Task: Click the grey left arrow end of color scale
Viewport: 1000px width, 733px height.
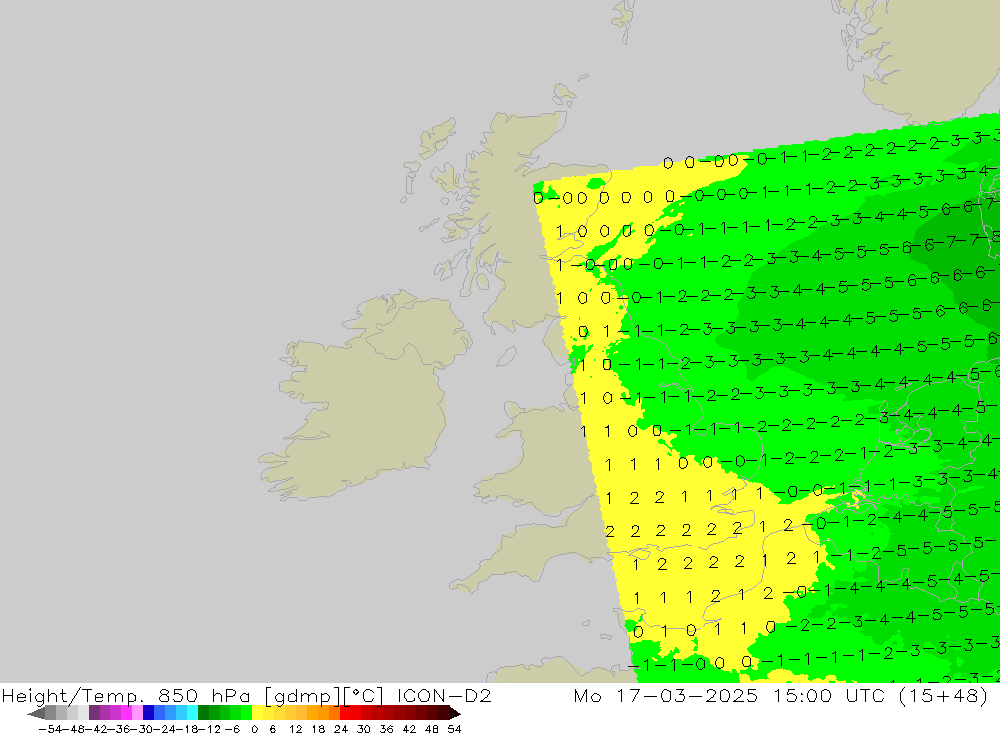Action: pos(36,713)
